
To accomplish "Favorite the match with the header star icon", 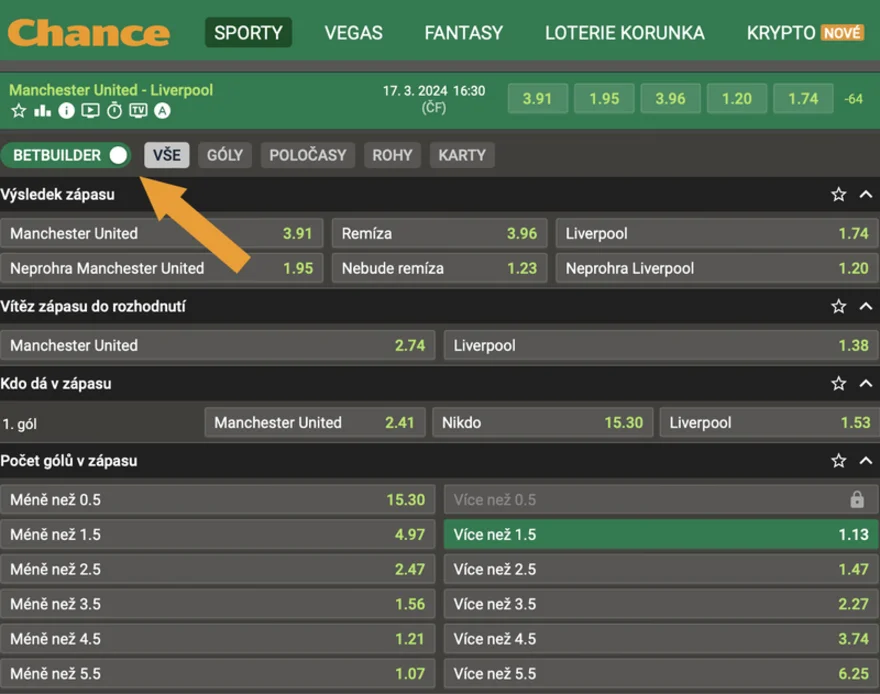I will [x=19, y=111].
